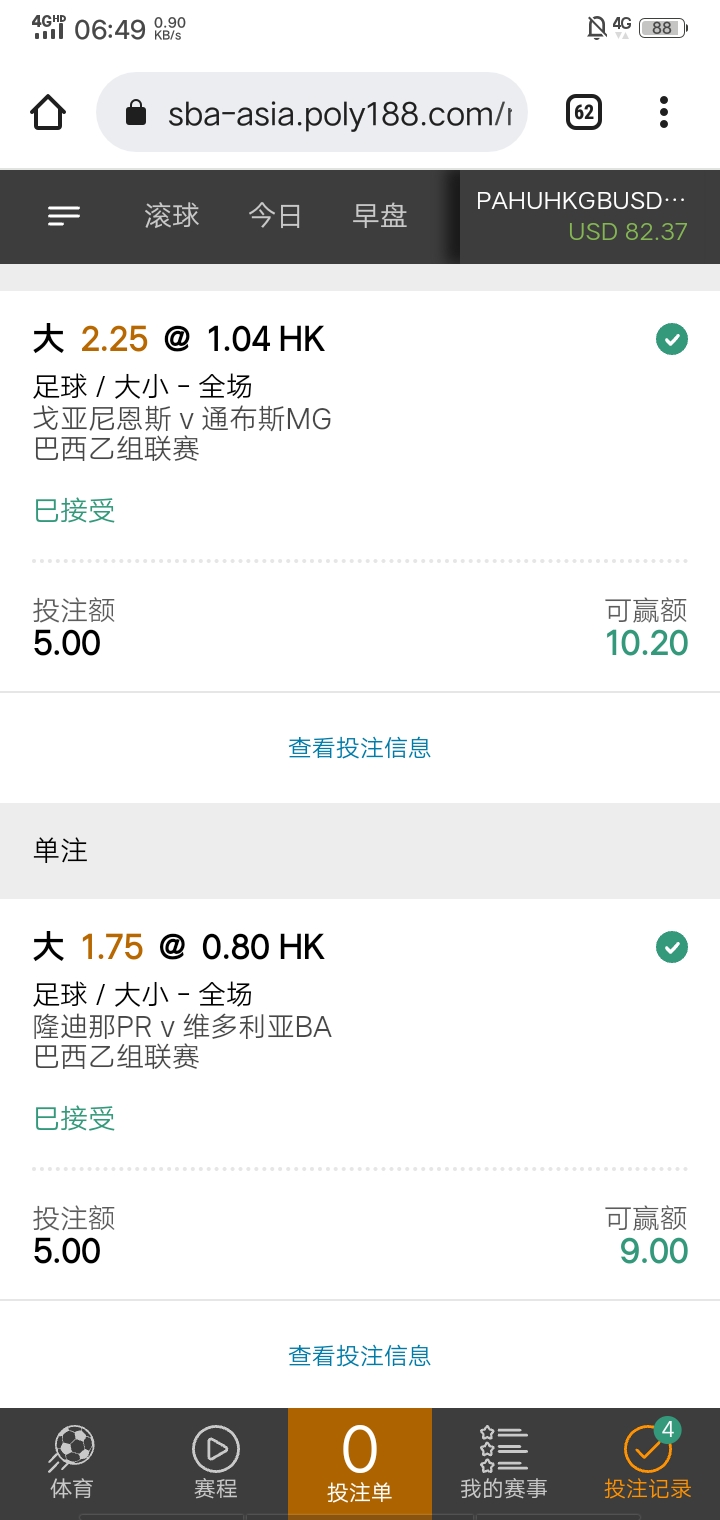Tap the green checkmark on 隆迪那PR bet
Screen dimensions: 720x1520
coord(671,946)
